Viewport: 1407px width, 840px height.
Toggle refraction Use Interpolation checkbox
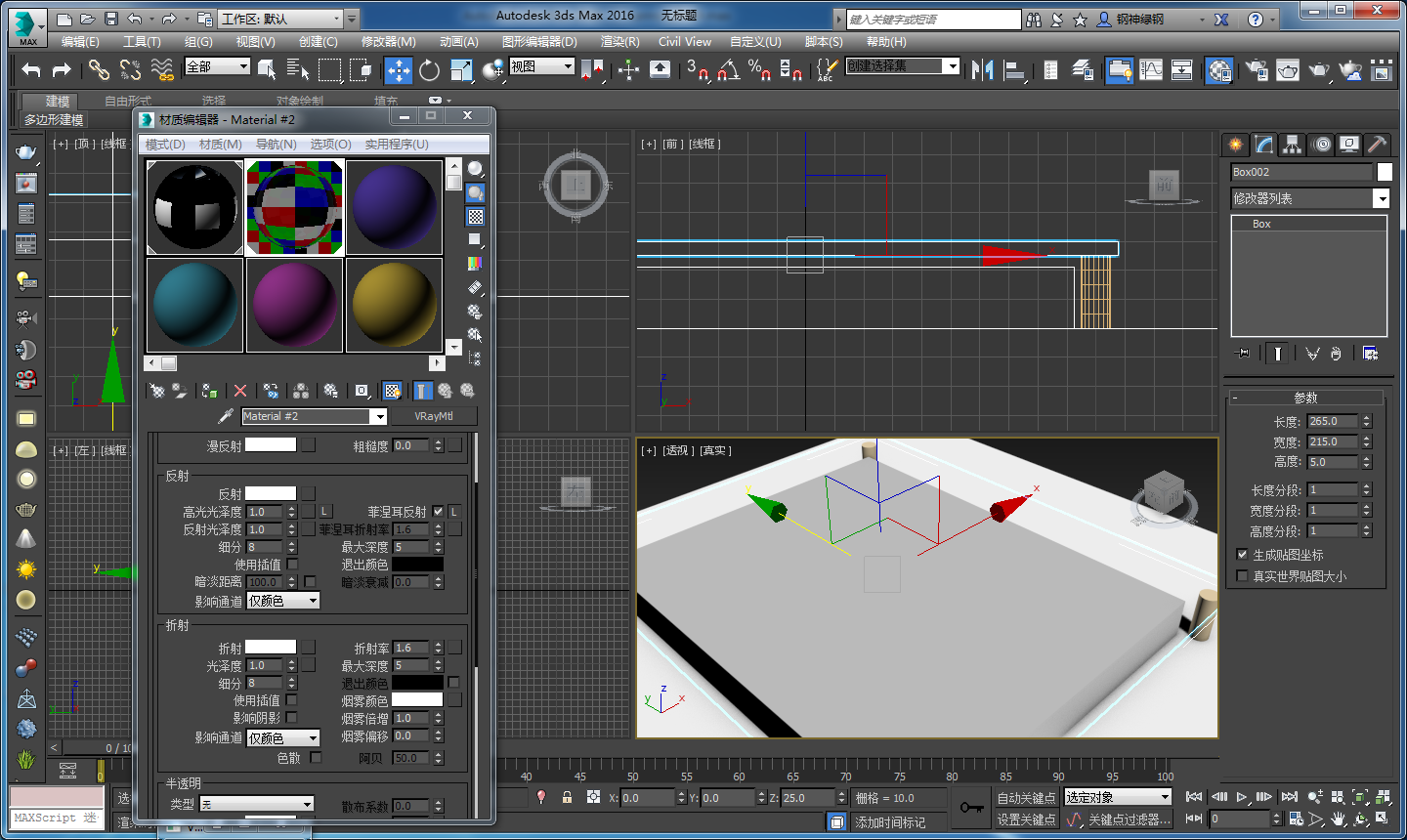point(292,699)
